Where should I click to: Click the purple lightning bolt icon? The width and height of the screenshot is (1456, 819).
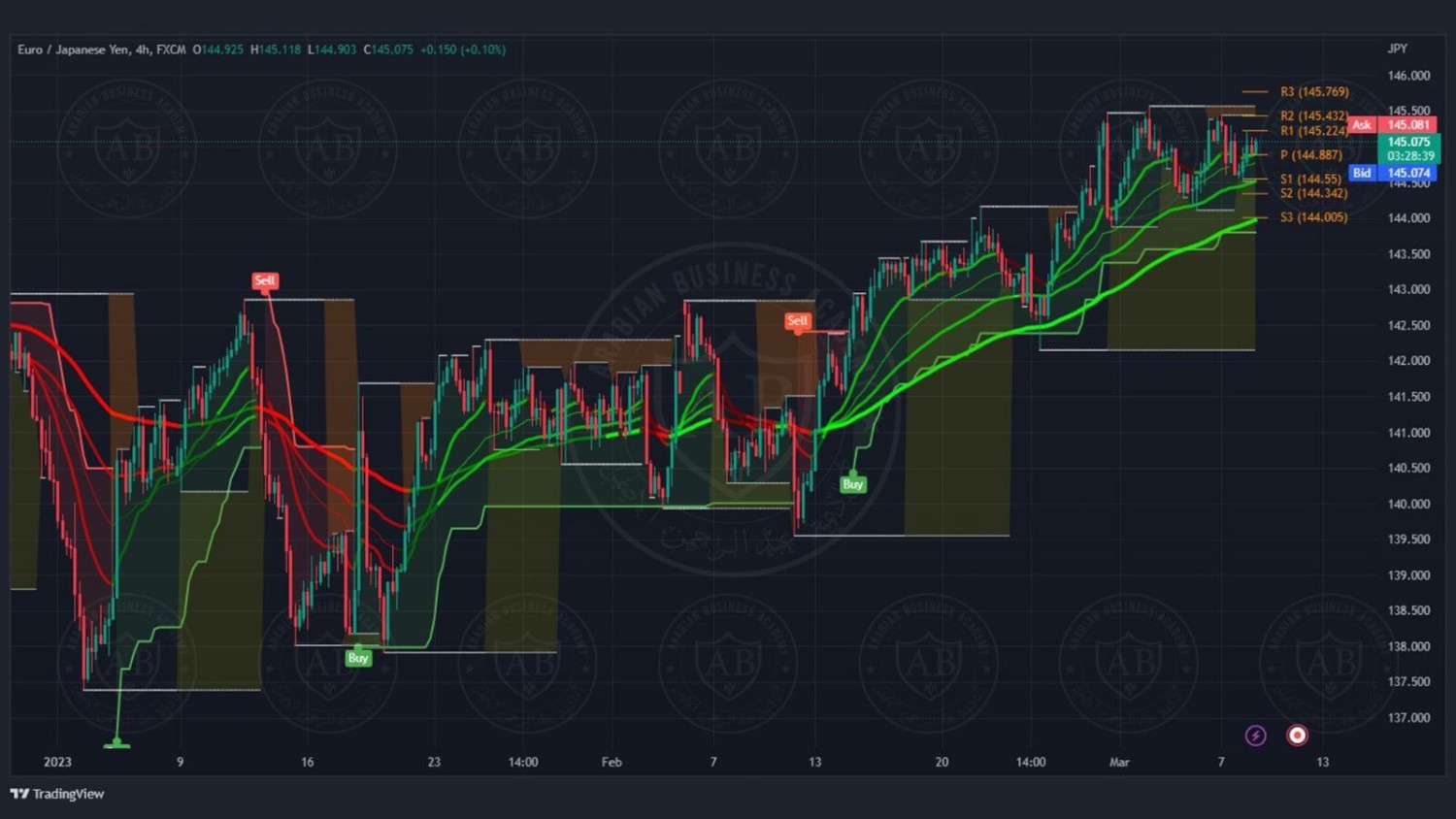(x=1255, y=736)
